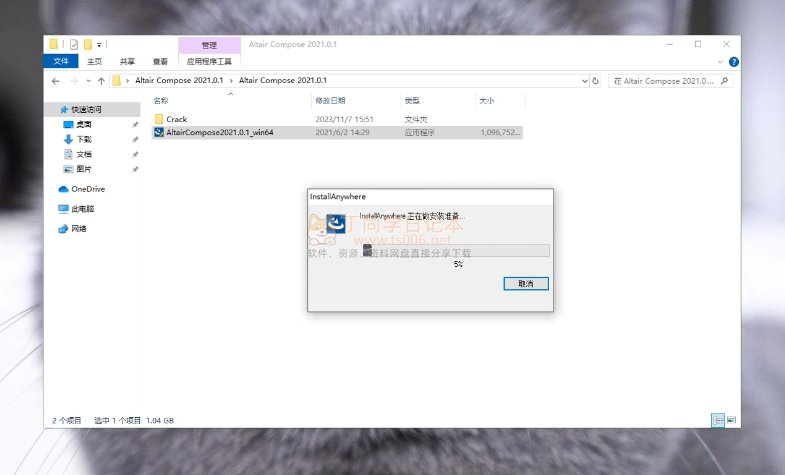Open the 应用程序工具 ribbon tab

209,61
